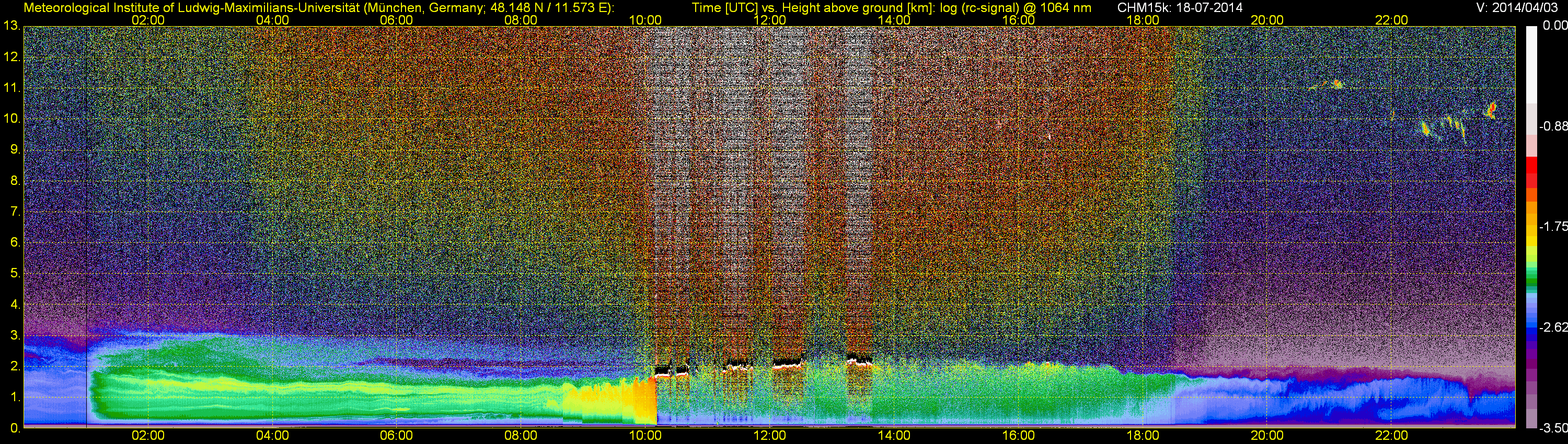Click the -1.75 colorbar value
This screenshot has width=1568, height=444.
pyautogui.click(x=1553, y=226)
